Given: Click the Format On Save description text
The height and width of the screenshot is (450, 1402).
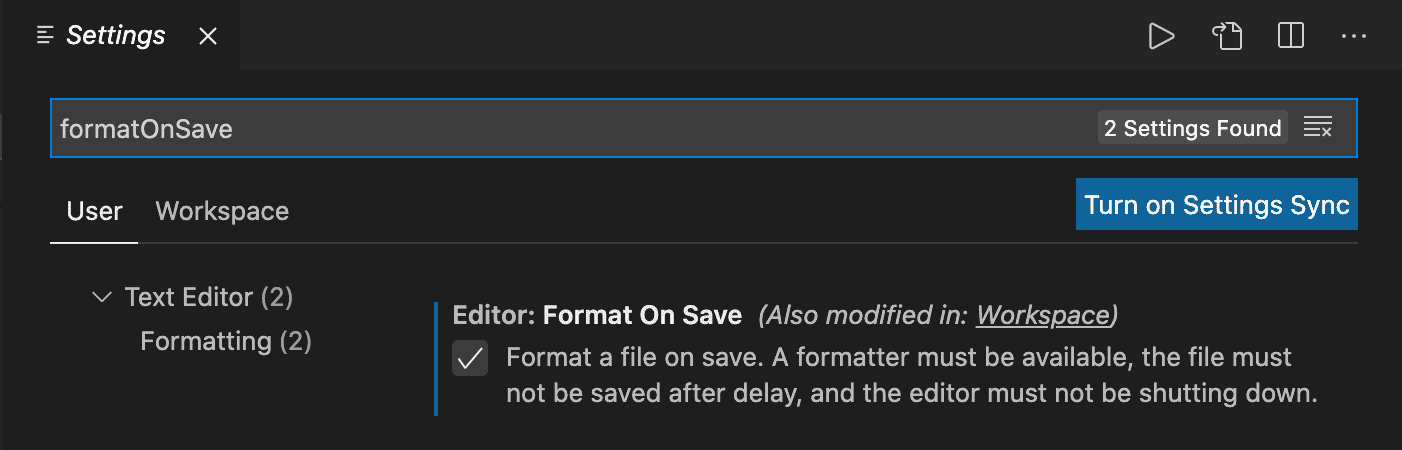Looking at the screenshot, I should (x=912, y=375).
